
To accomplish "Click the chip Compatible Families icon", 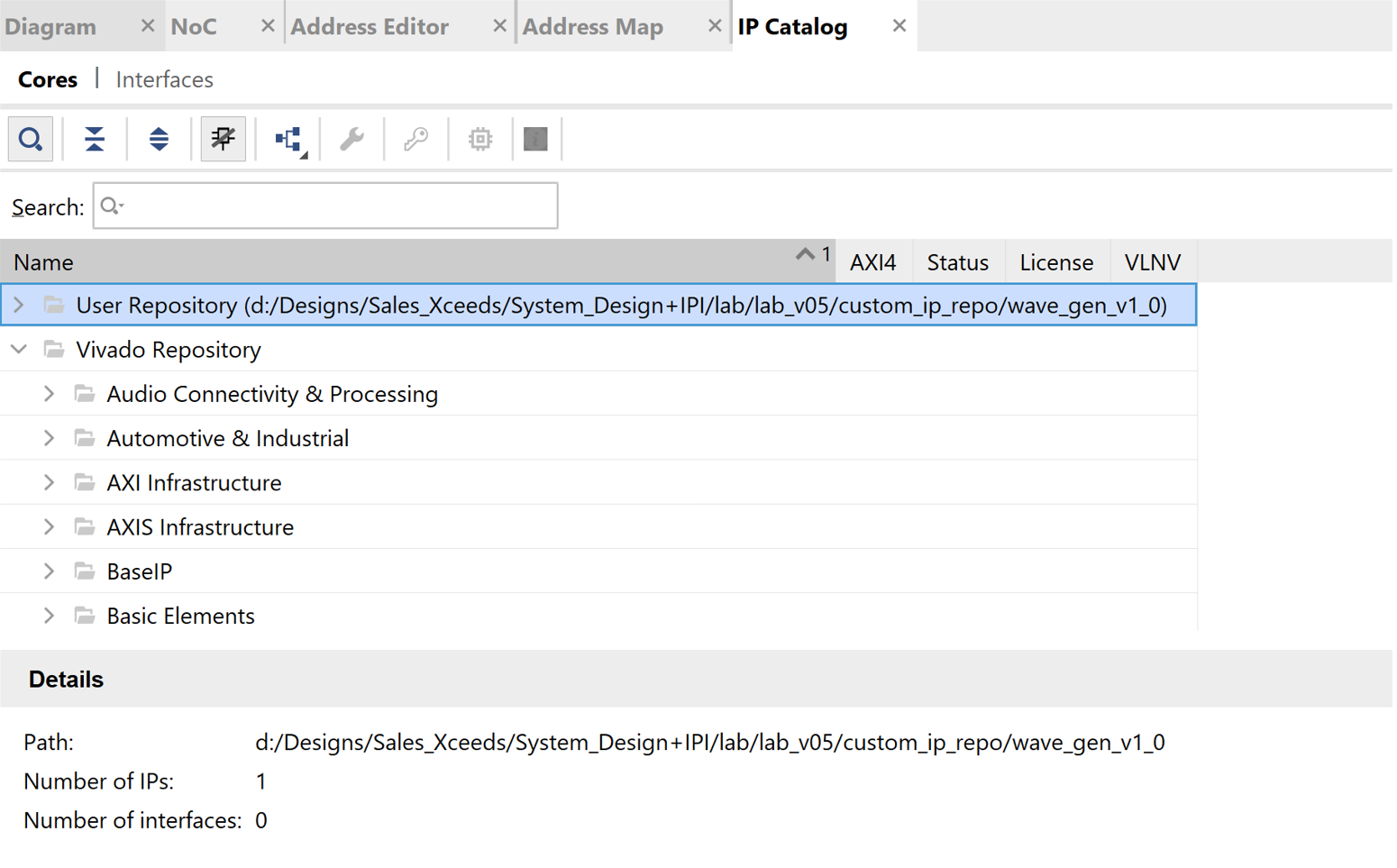I will [x=479, y=139].
